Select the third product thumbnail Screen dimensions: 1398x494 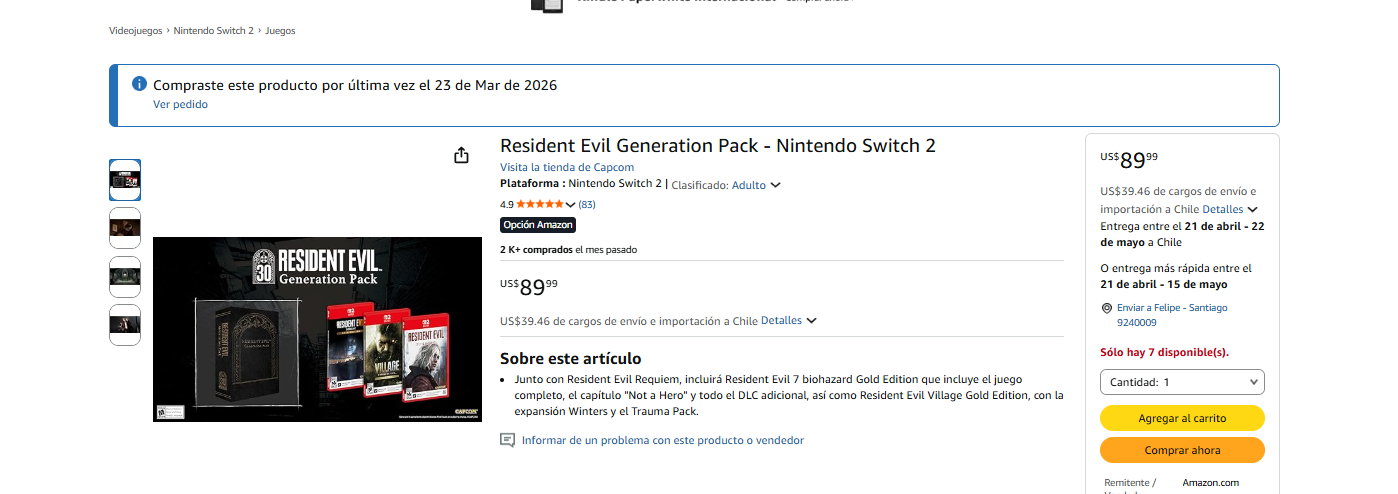pyautogui.click(x=125, y=277)
